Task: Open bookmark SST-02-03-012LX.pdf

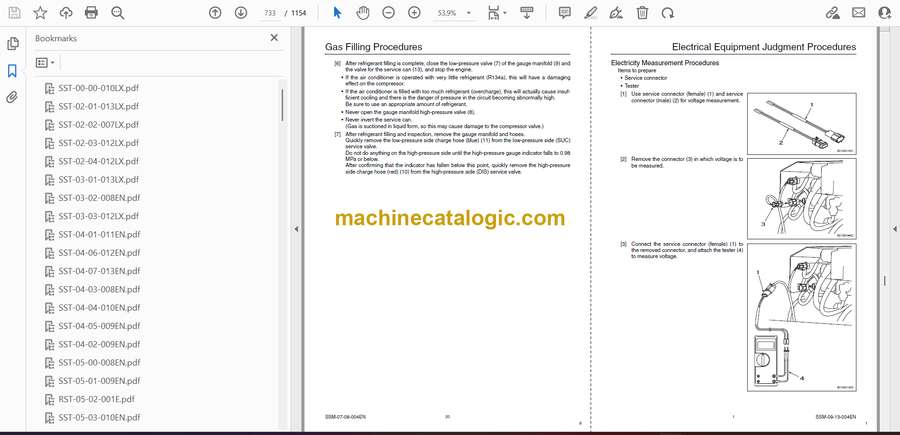Action: 98,143
